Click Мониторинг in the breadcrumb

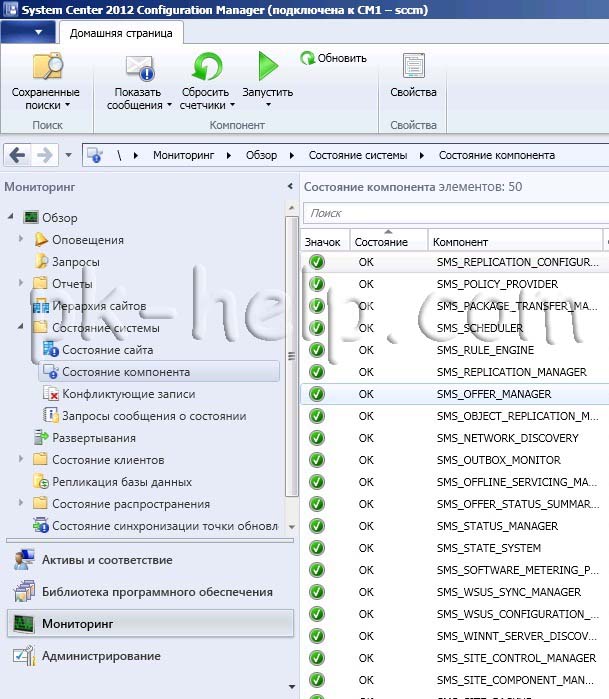point(183,156)
